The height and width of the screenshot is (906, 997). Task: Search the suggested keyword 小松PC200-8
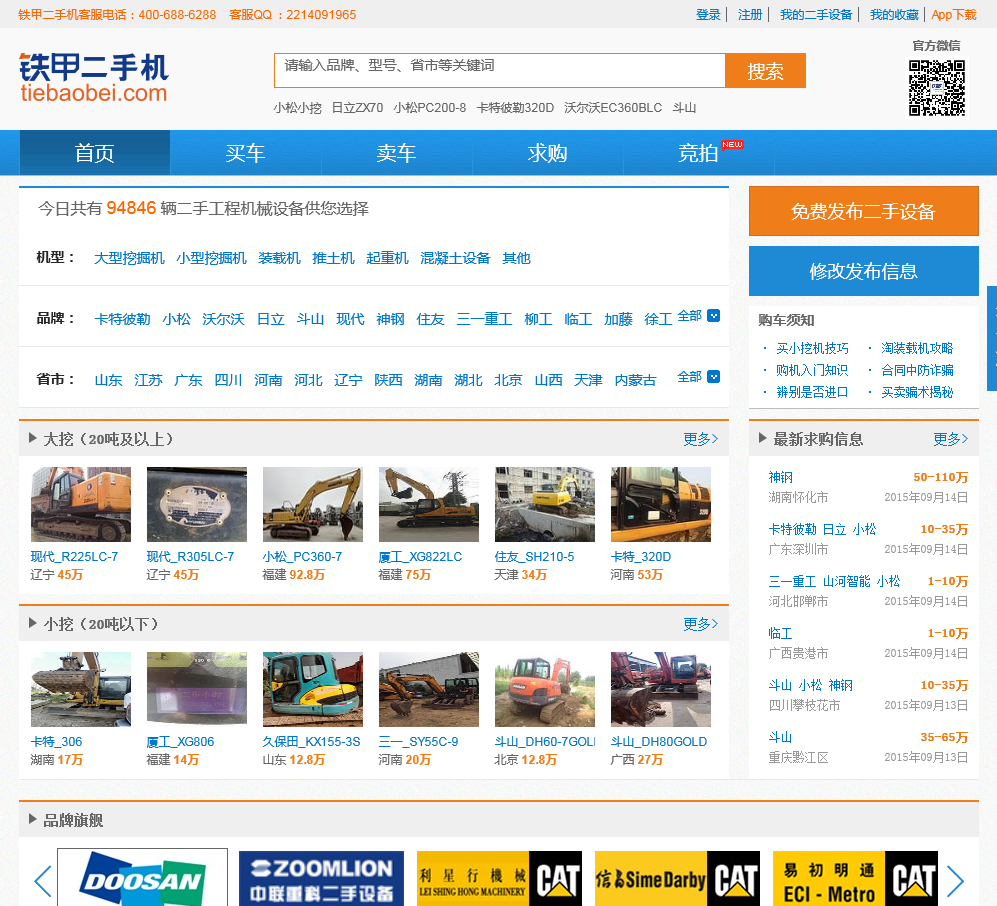click(x=430, y=108)
